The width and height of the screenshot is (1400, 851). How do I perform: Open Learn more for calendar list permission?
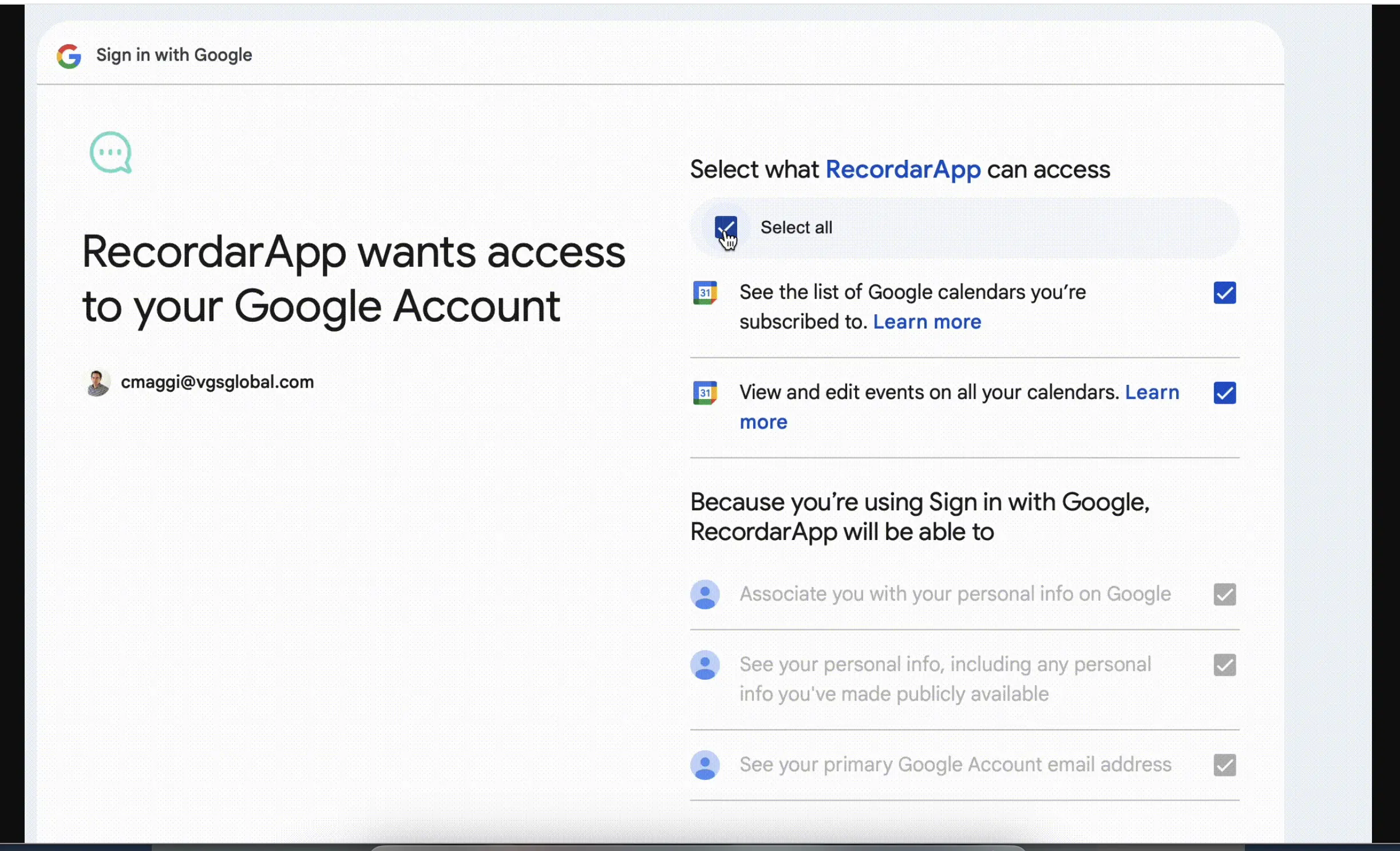(x=927, y=322)
